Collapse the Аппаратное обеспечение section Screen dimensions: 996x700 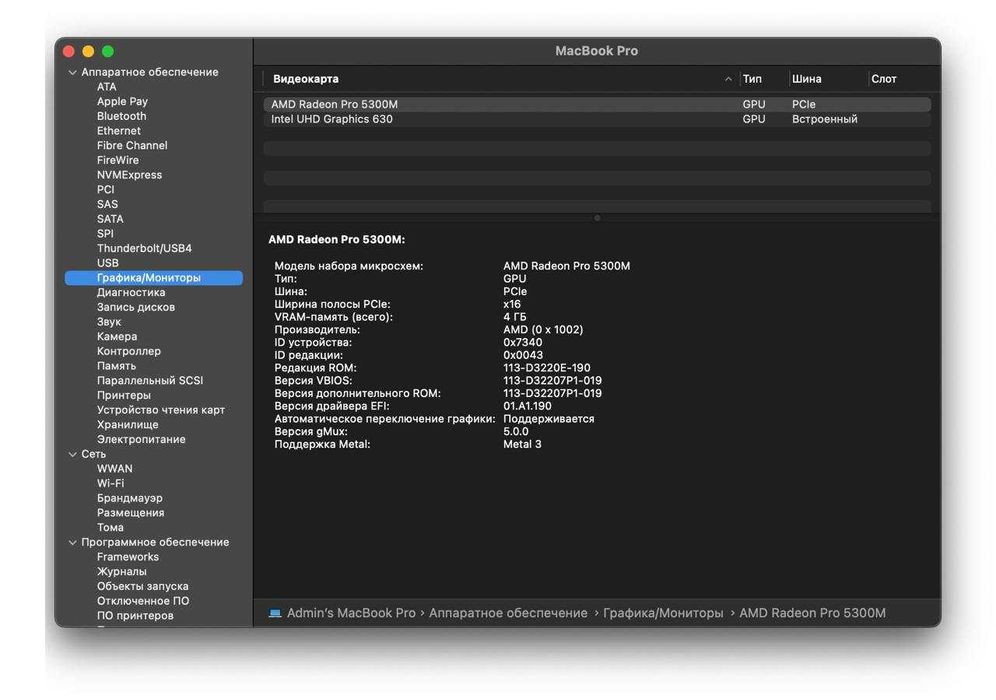click(x=72, y=72)
